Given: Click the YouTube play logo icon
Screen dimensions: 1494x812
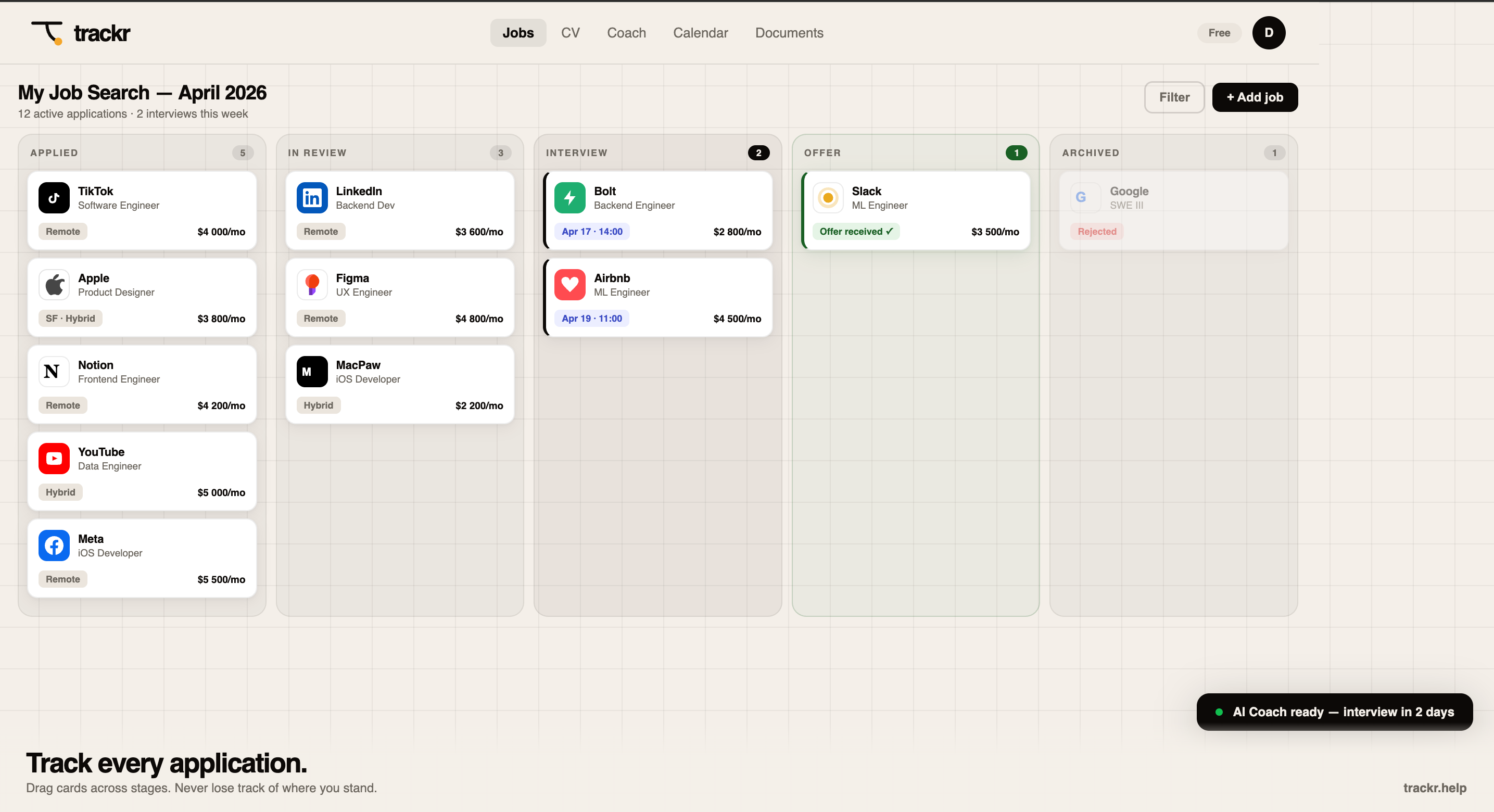Looking at the screenshot, I should [54, 459].
